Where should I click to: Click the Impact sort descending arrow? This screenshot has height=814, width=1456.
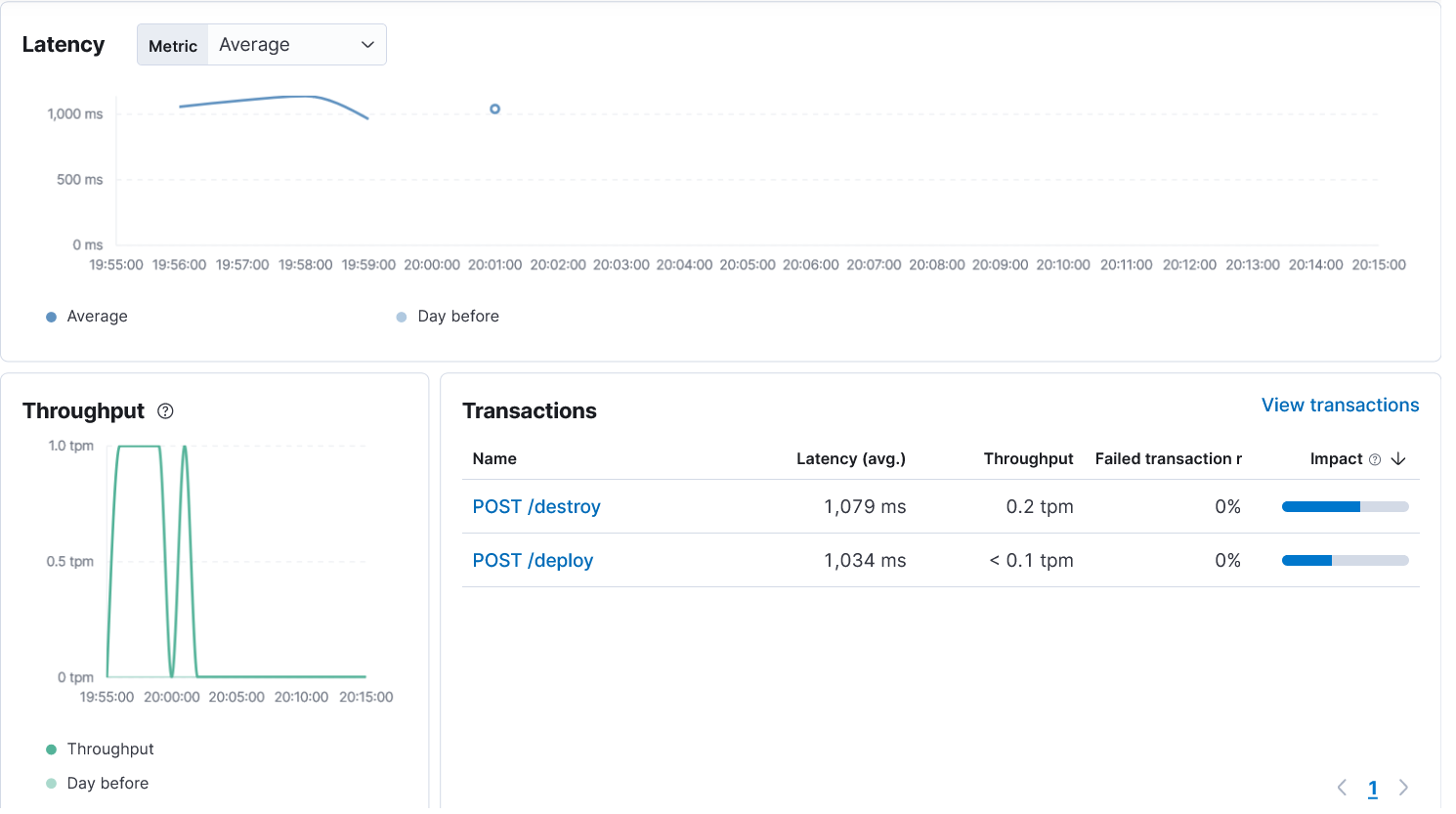[x=1398, y=459]
